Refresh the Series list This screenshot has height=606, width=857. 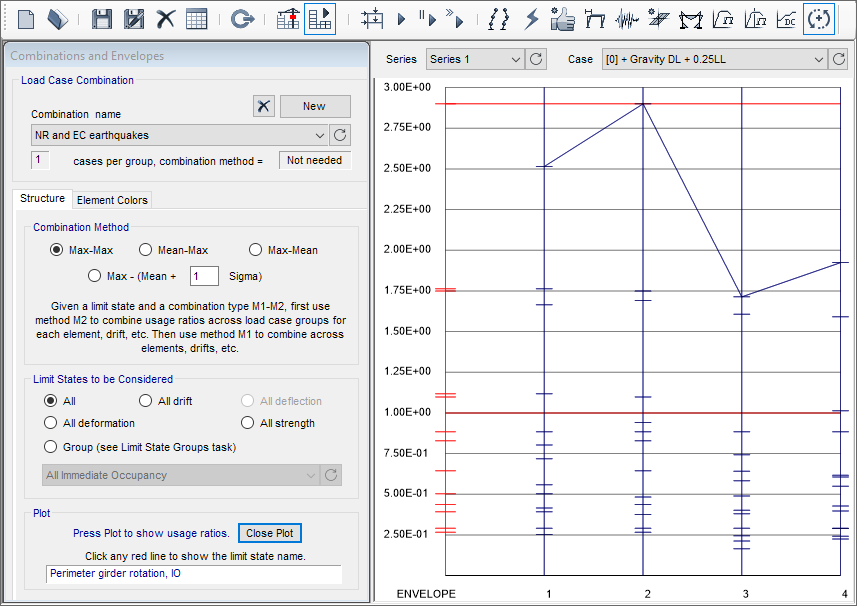536,59
